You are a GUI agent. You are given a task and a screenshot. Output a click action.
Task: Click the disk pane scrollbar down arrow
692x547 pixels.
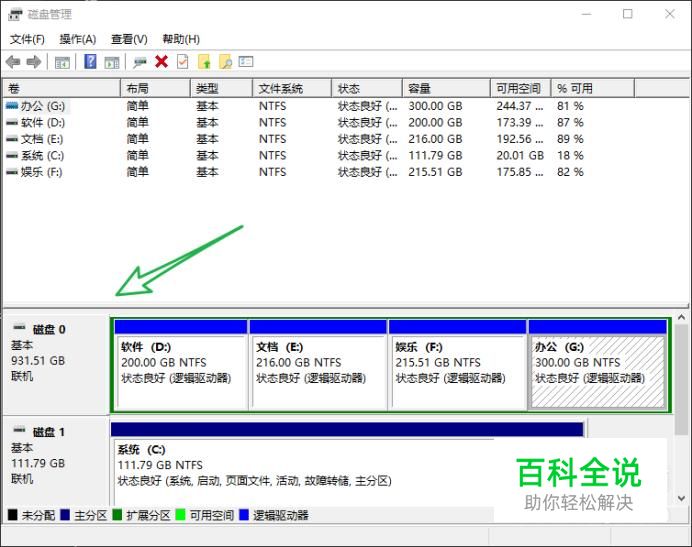(x=681, y=498)
